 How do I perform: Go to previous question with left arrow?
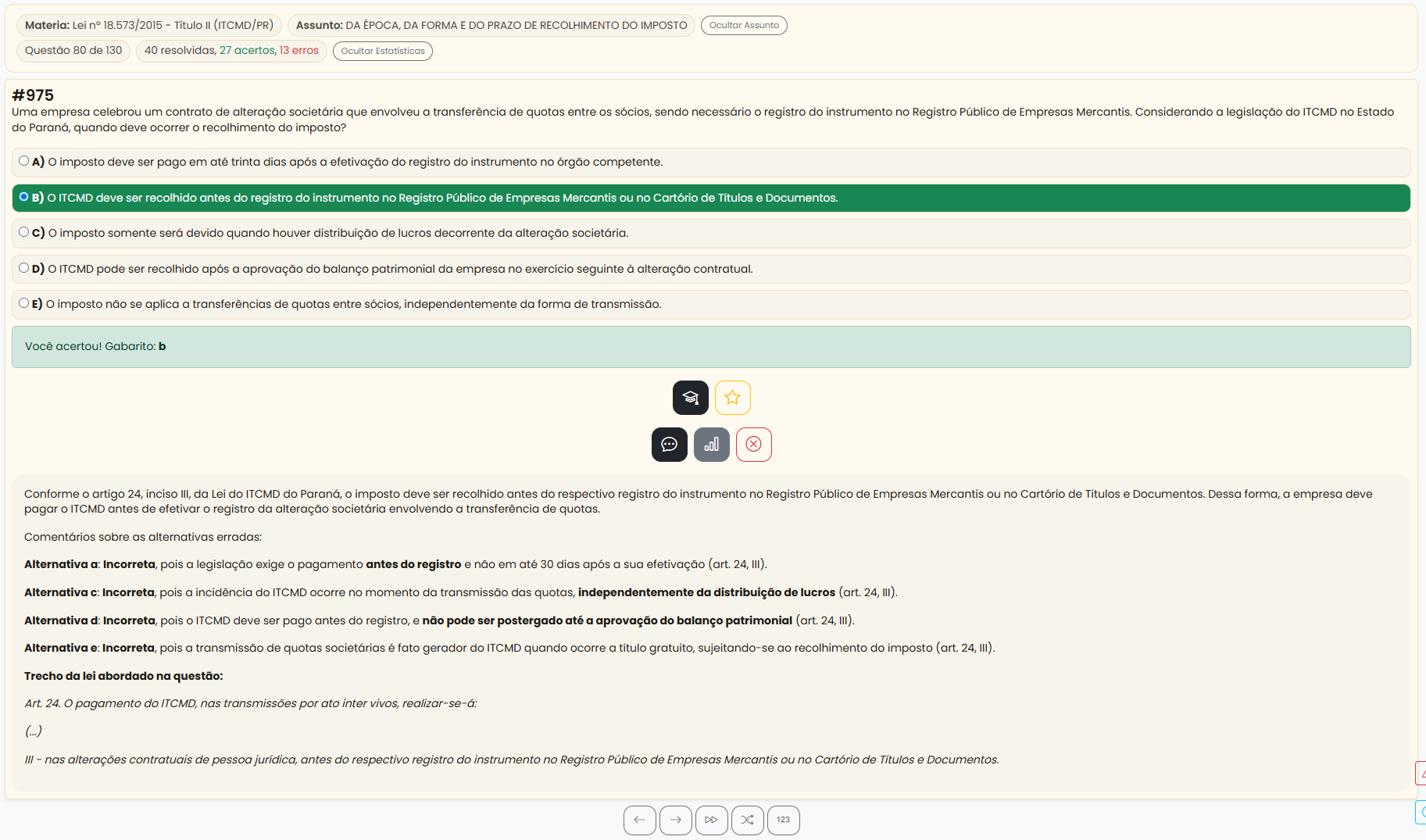coord(639,820)
